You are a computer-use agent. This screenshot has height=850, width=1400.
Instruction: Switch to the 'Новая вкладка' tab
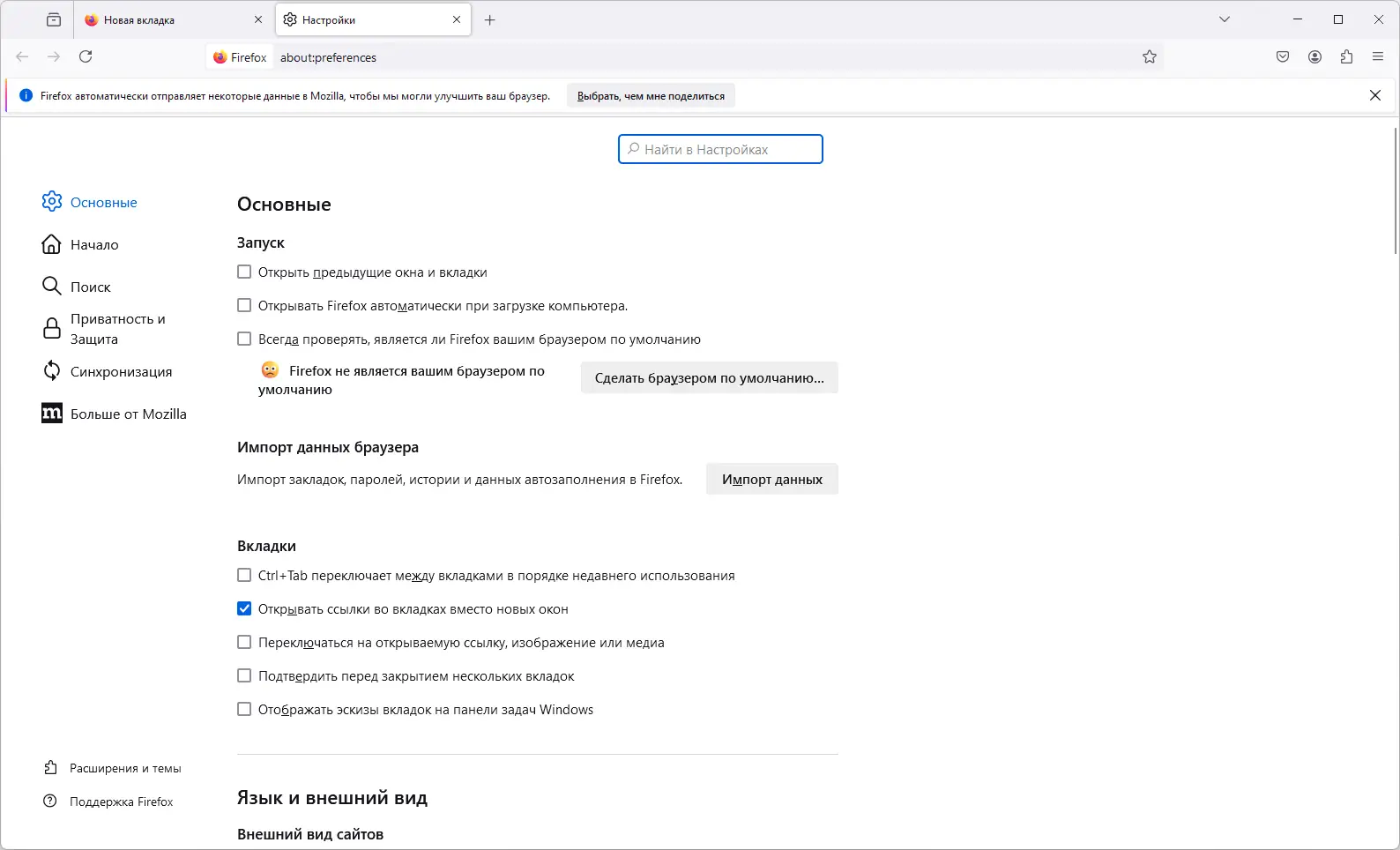(168, 20)
